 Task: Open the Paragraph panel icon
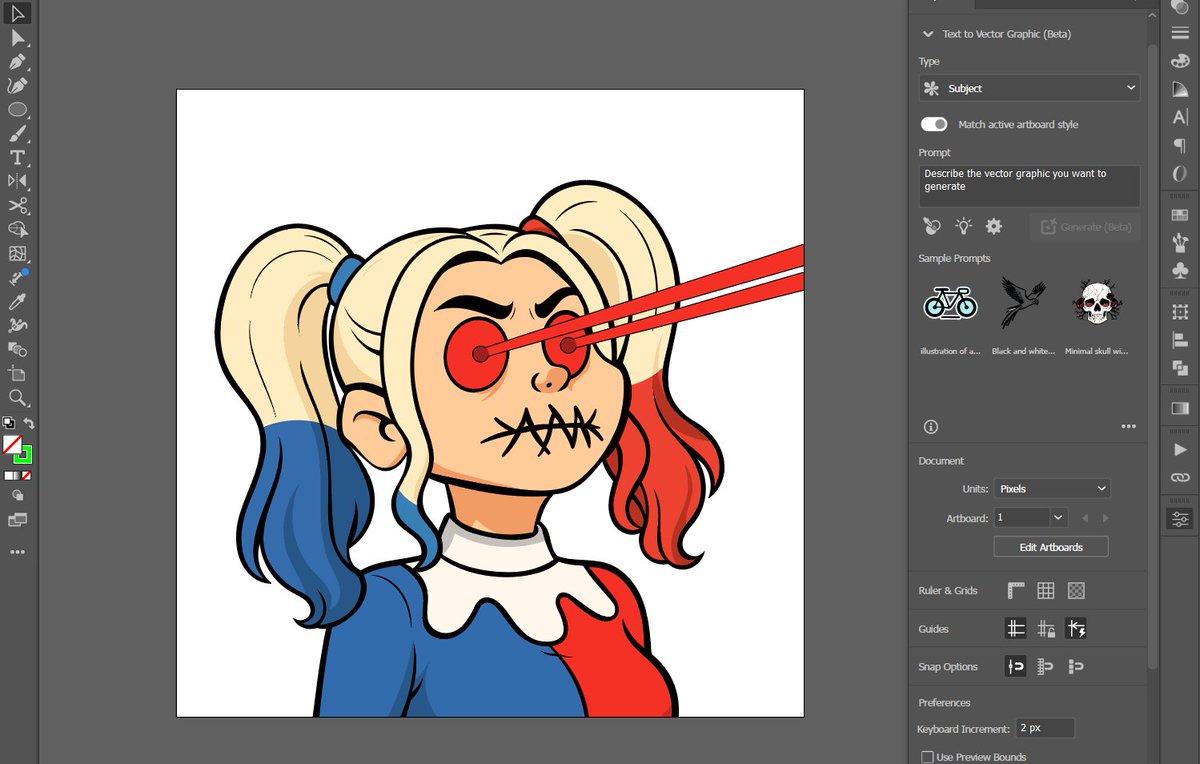click(1180, 145)
